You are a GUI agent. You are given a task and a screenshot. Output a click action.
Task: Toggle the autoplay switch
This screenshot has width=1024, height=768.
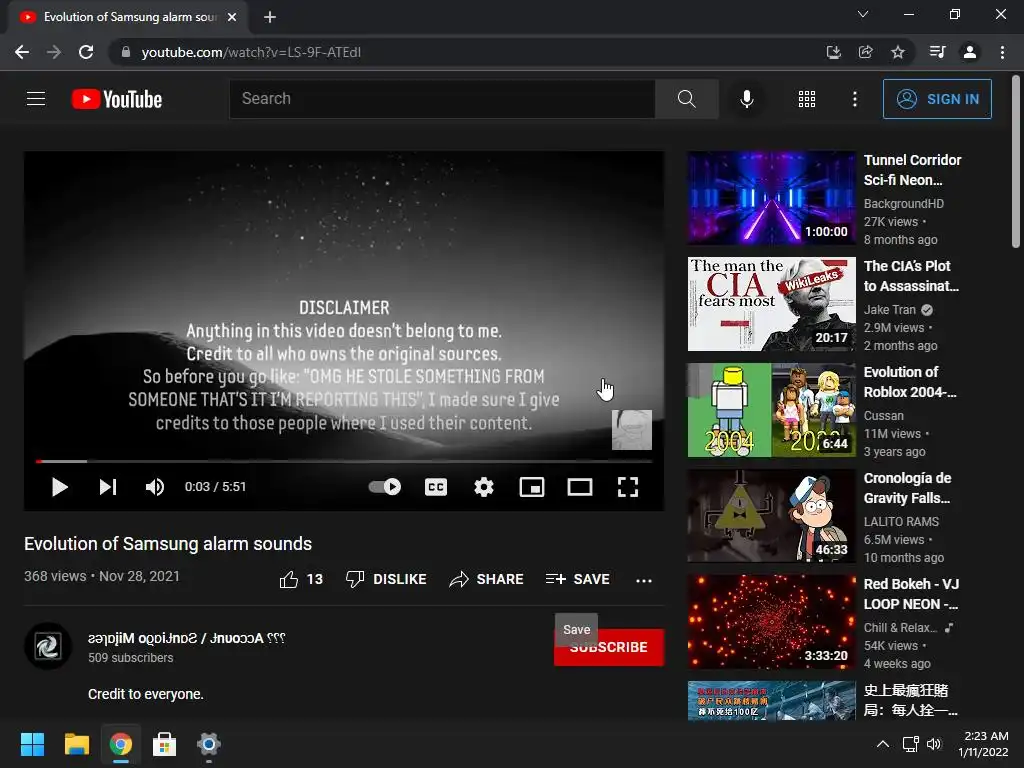point(385,487)
